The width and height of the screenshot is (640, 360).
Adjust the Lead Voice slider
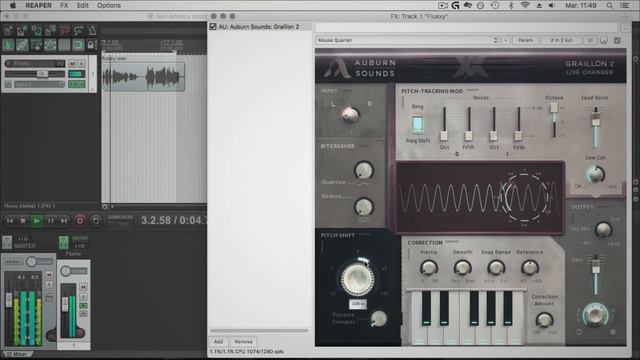coord(596,119)
